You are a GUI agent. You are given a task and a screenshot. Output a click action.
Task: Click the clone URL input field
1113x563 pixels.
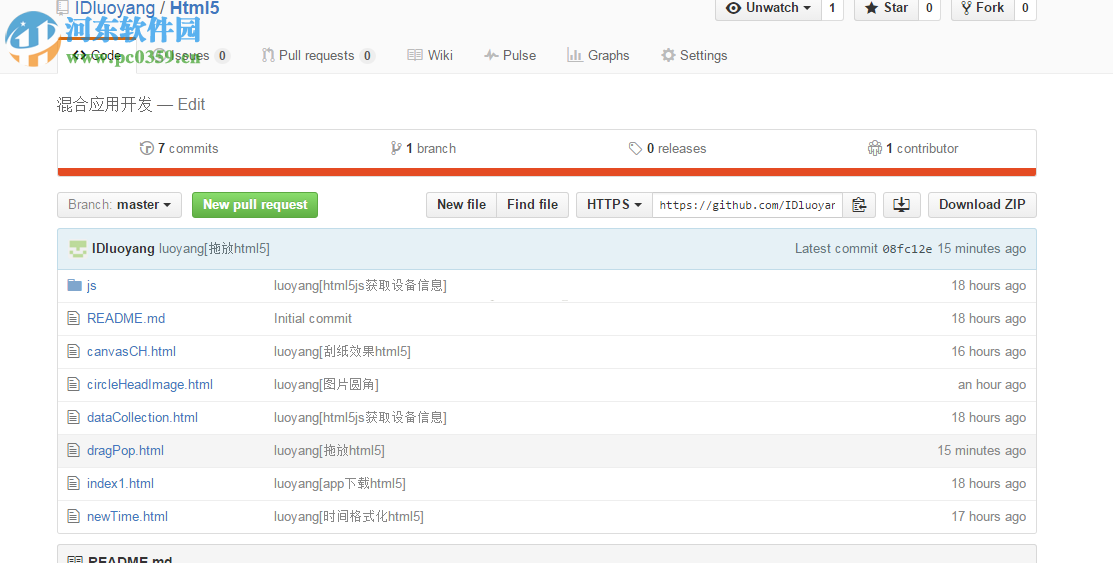(747, 204)
